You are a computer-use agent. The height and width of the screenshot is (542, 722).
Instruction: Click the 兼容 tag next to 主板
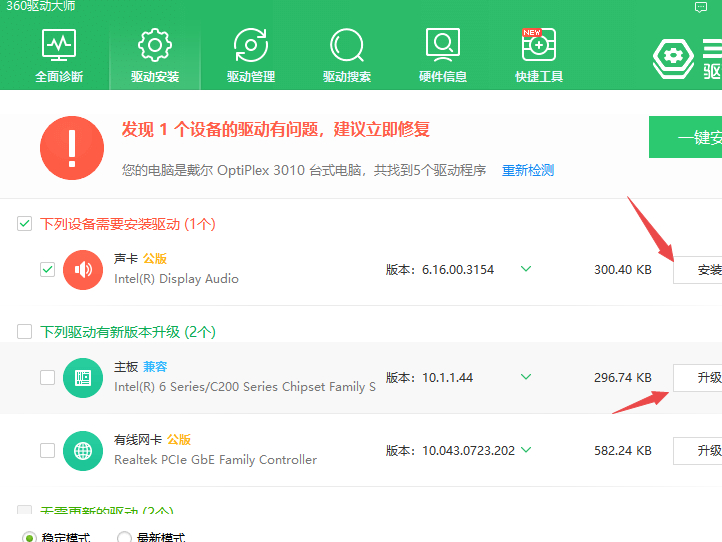pos(155,367)
